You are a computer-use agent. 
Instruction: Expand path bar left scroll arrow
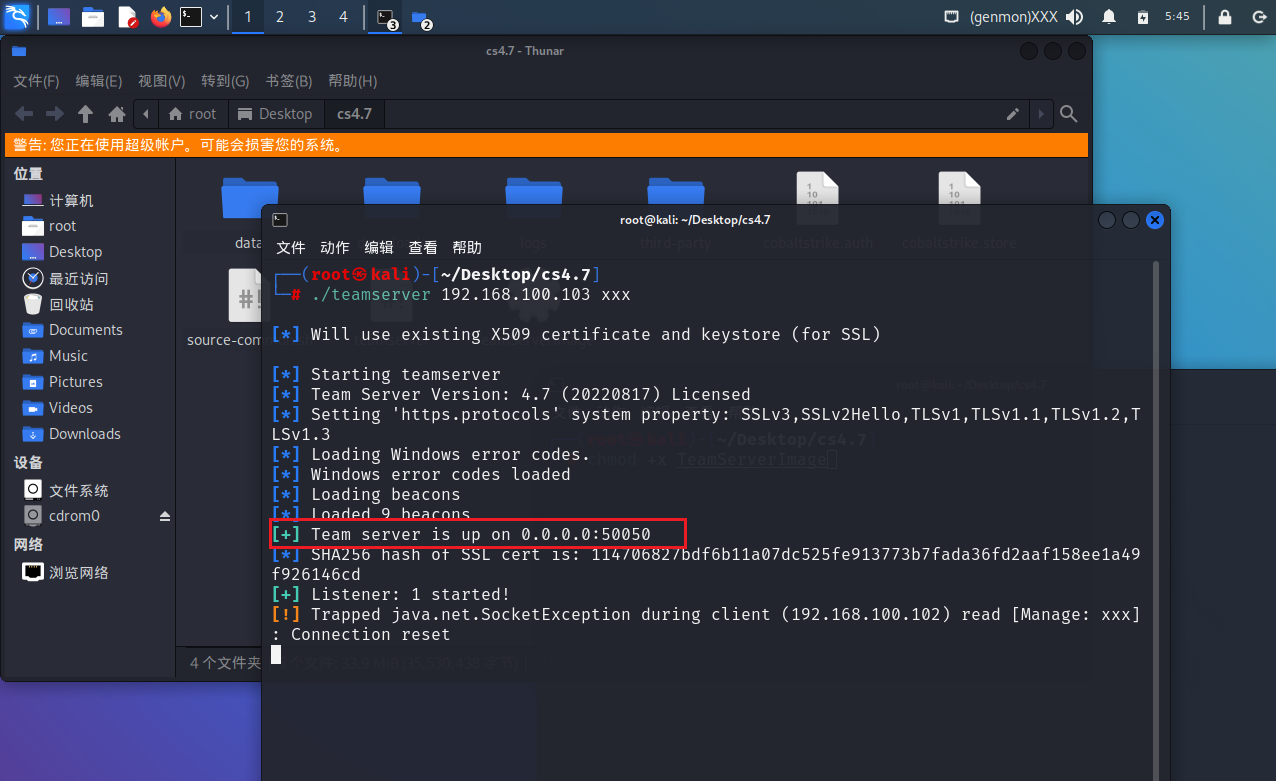[x=147, y=114]
